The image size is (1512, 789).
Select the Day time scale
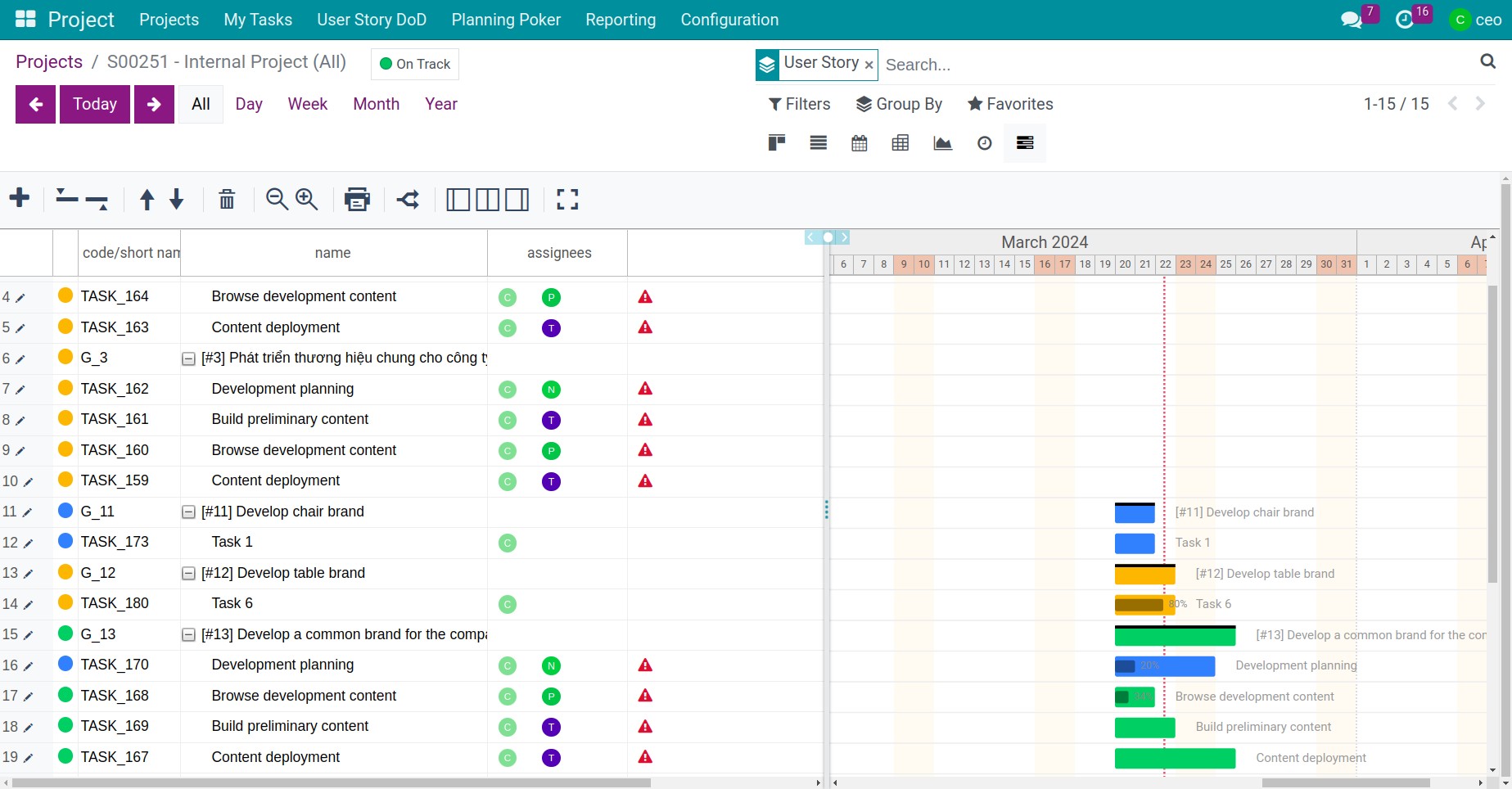249,104
